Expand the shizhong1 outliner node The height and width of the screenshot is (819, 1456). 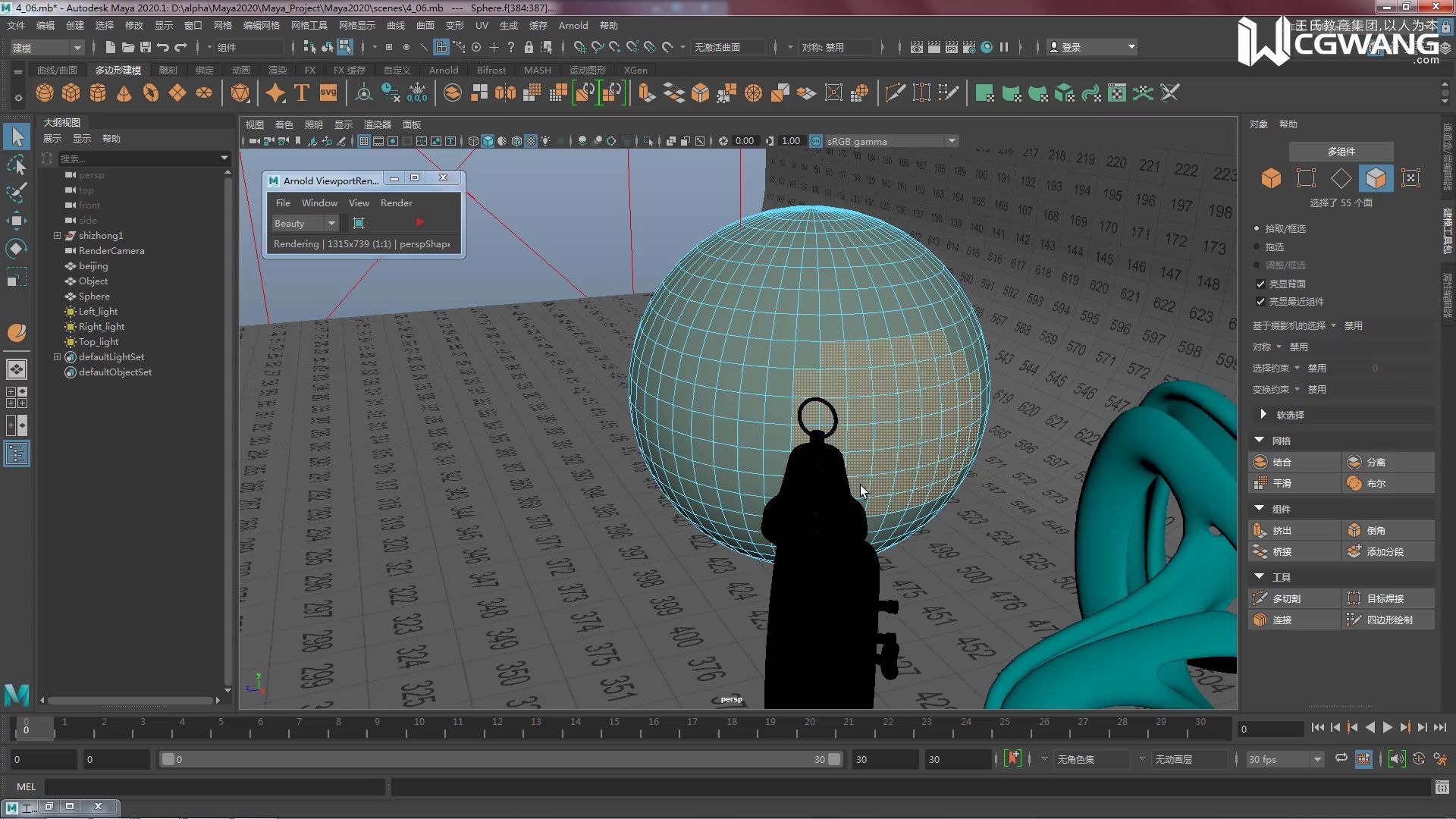[57, 236]
